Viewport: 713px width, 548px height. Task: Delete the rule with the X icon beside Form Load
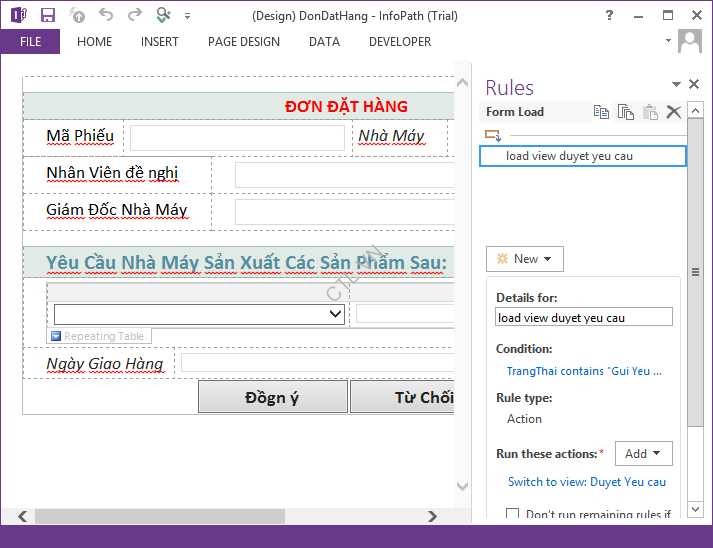(x=674, y=112)
